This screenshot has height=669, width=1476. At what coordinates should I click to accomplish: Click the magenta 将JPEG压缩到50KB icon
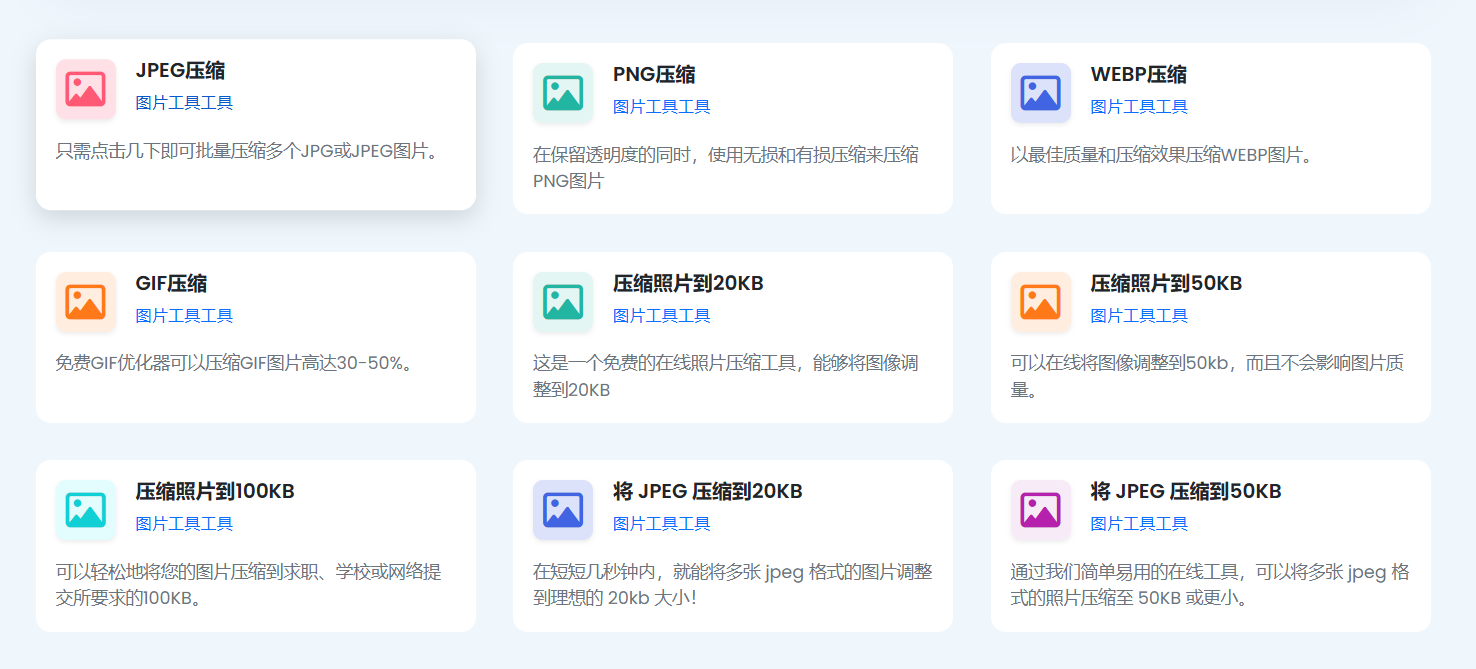1040,510
